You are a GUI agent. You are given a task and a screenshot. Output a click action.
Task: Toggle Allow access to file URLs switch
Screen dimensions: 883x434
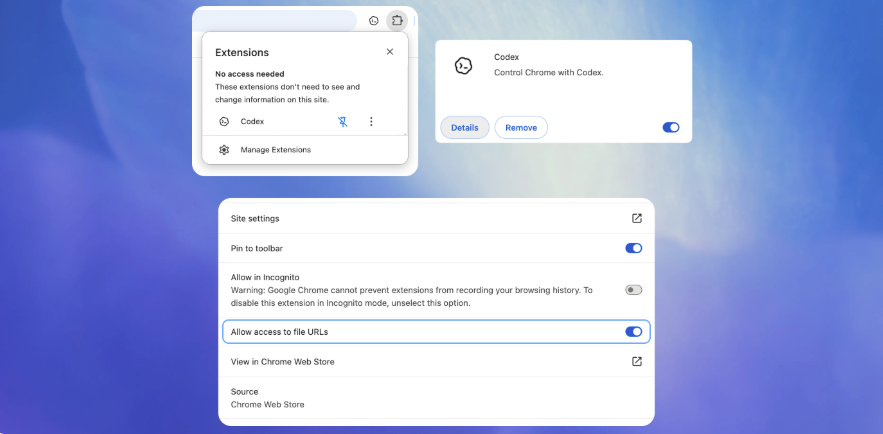[x=634, y=332]
